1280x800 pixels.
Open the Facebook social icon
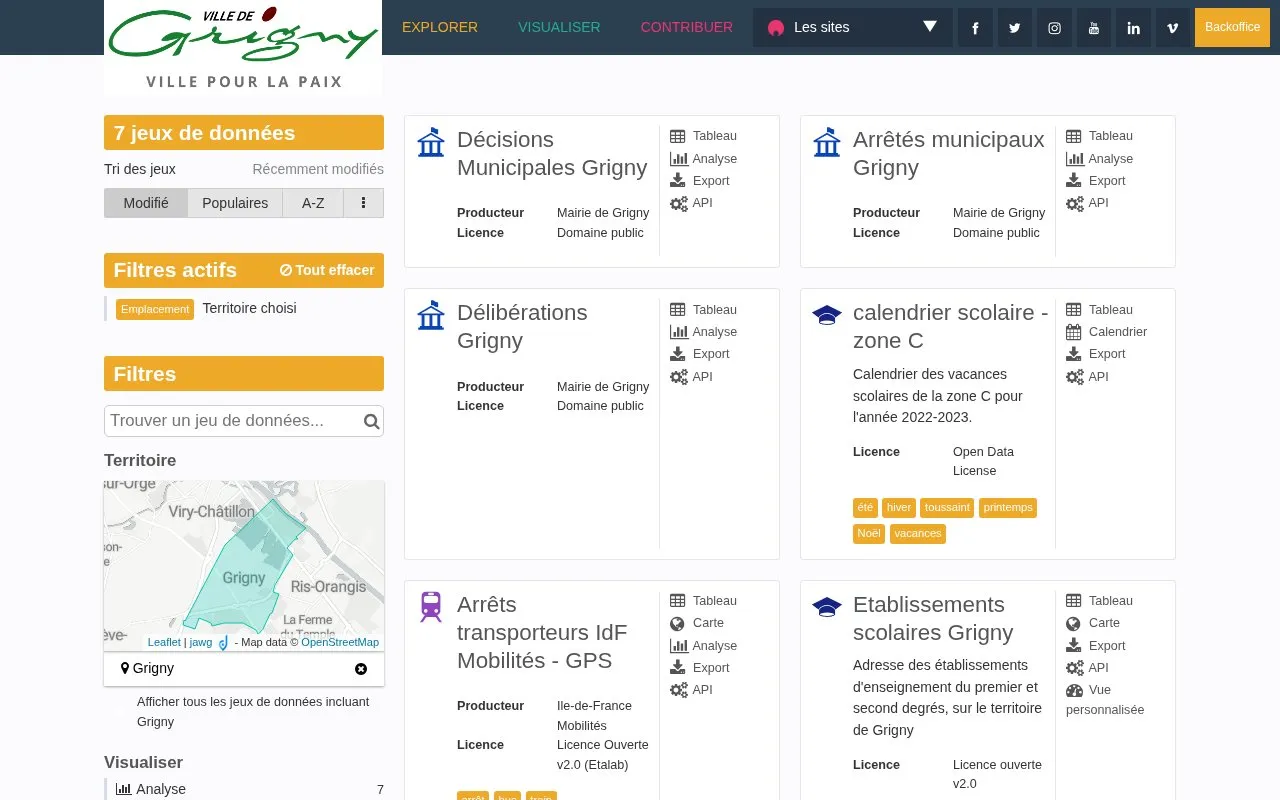[975, 28]
